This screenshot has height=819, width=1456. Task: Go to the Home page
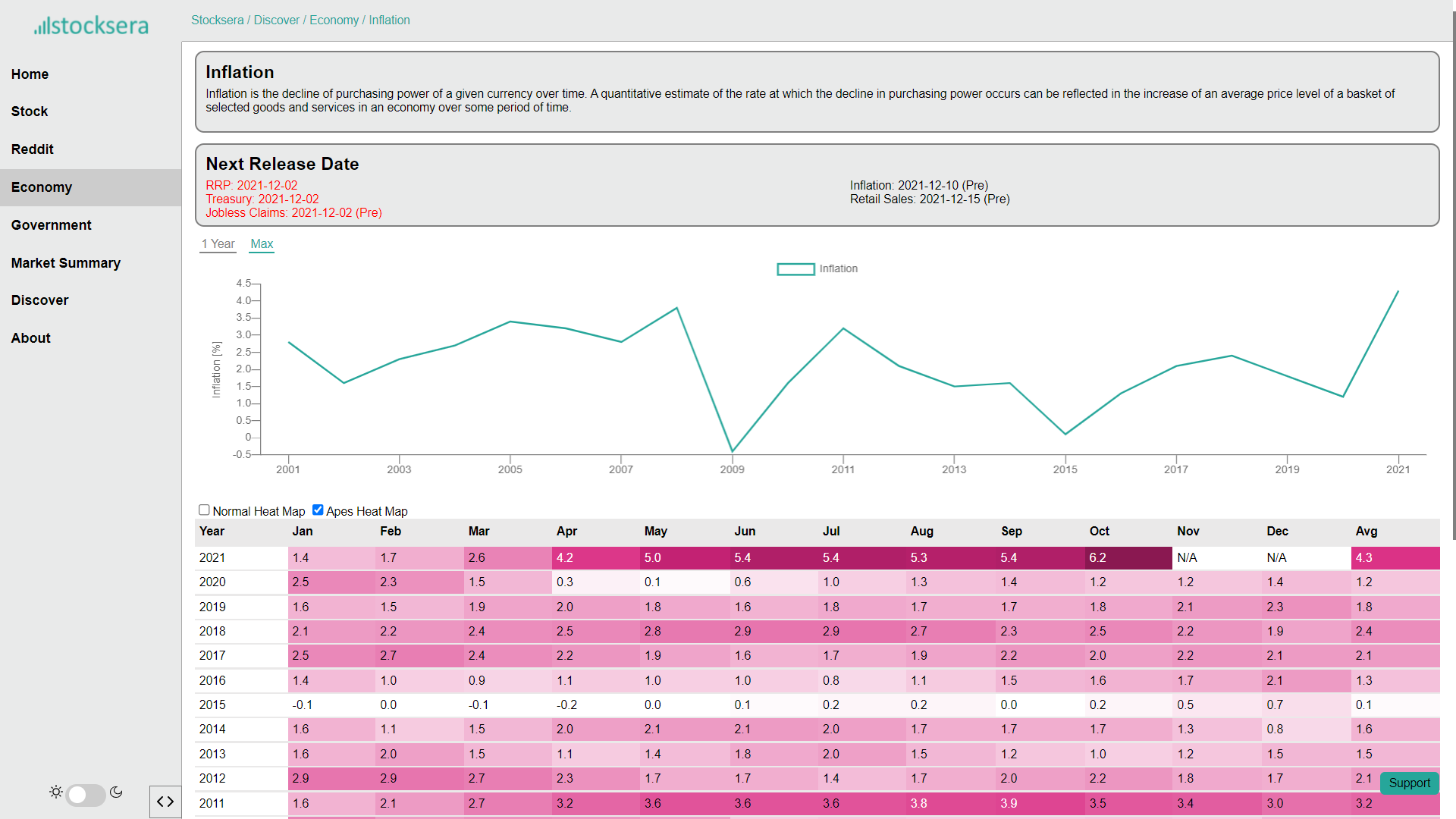pos(30,74)
